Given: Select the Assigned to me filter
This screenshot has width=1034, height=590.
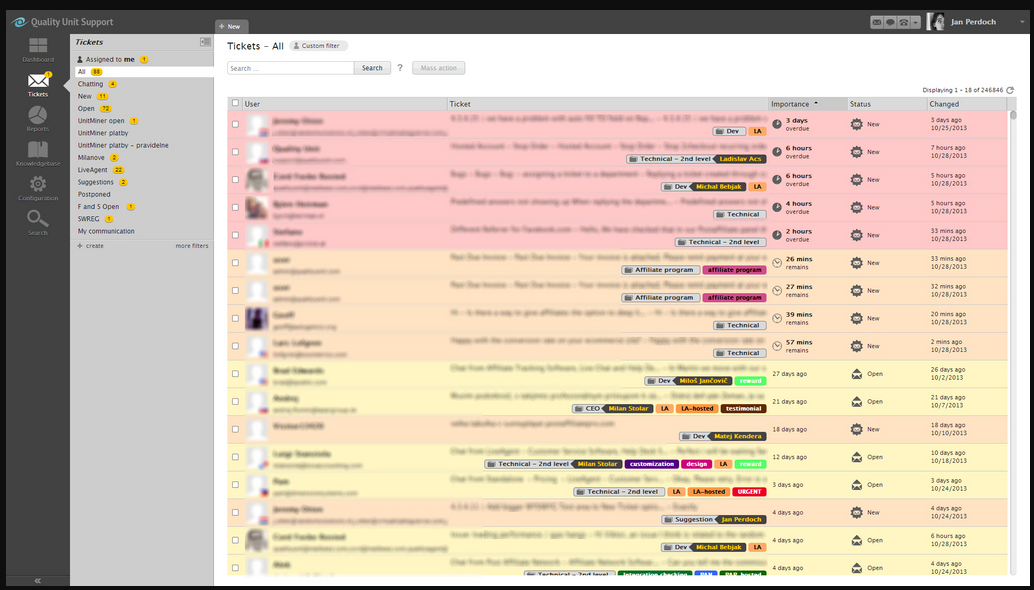Looking at the screenshot, I should (112, 59).
